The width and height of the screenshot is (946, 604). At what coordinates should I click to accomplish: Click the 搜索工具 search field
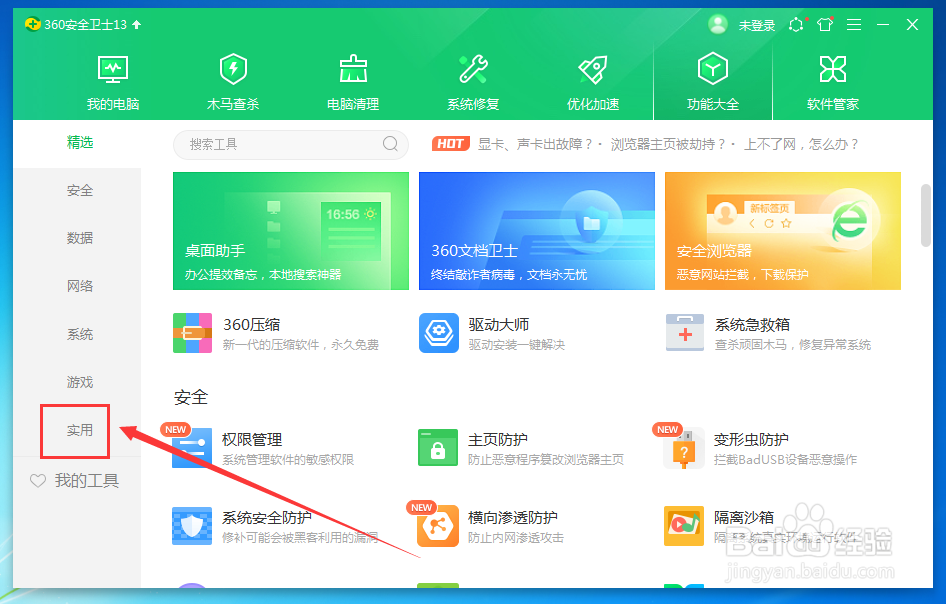pyautogui.click(x=290, y=144)
